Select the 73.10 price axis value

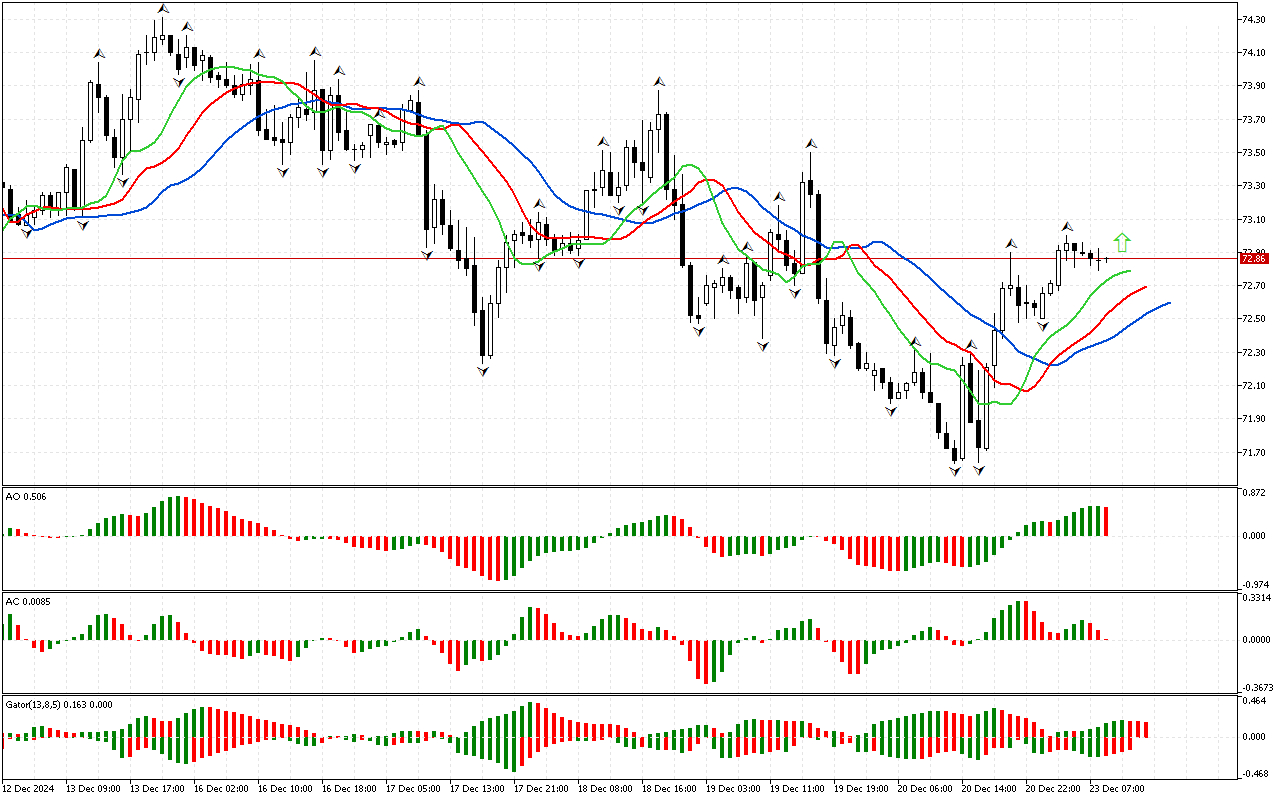[1254, 219]
